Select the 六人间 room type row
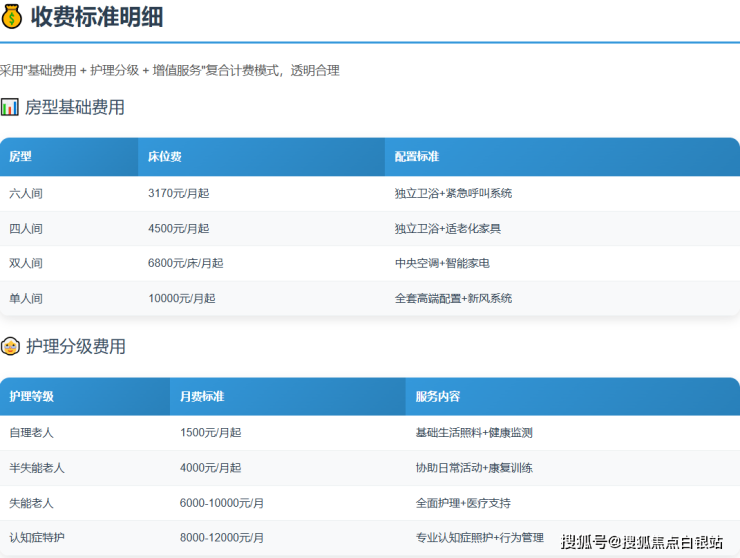Screen dimensions: 740x558 pyautogui.click(x=26, y=194)
